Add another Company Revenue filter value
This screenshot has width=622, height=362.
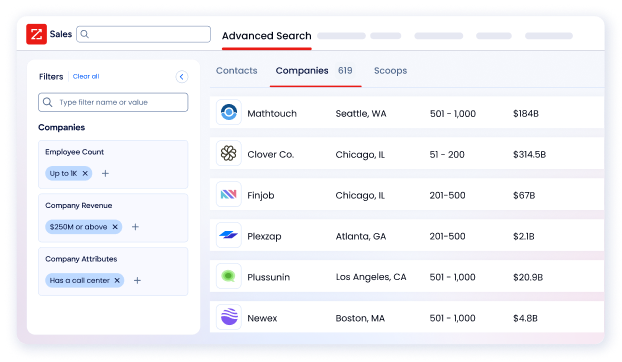pos(135,227)
